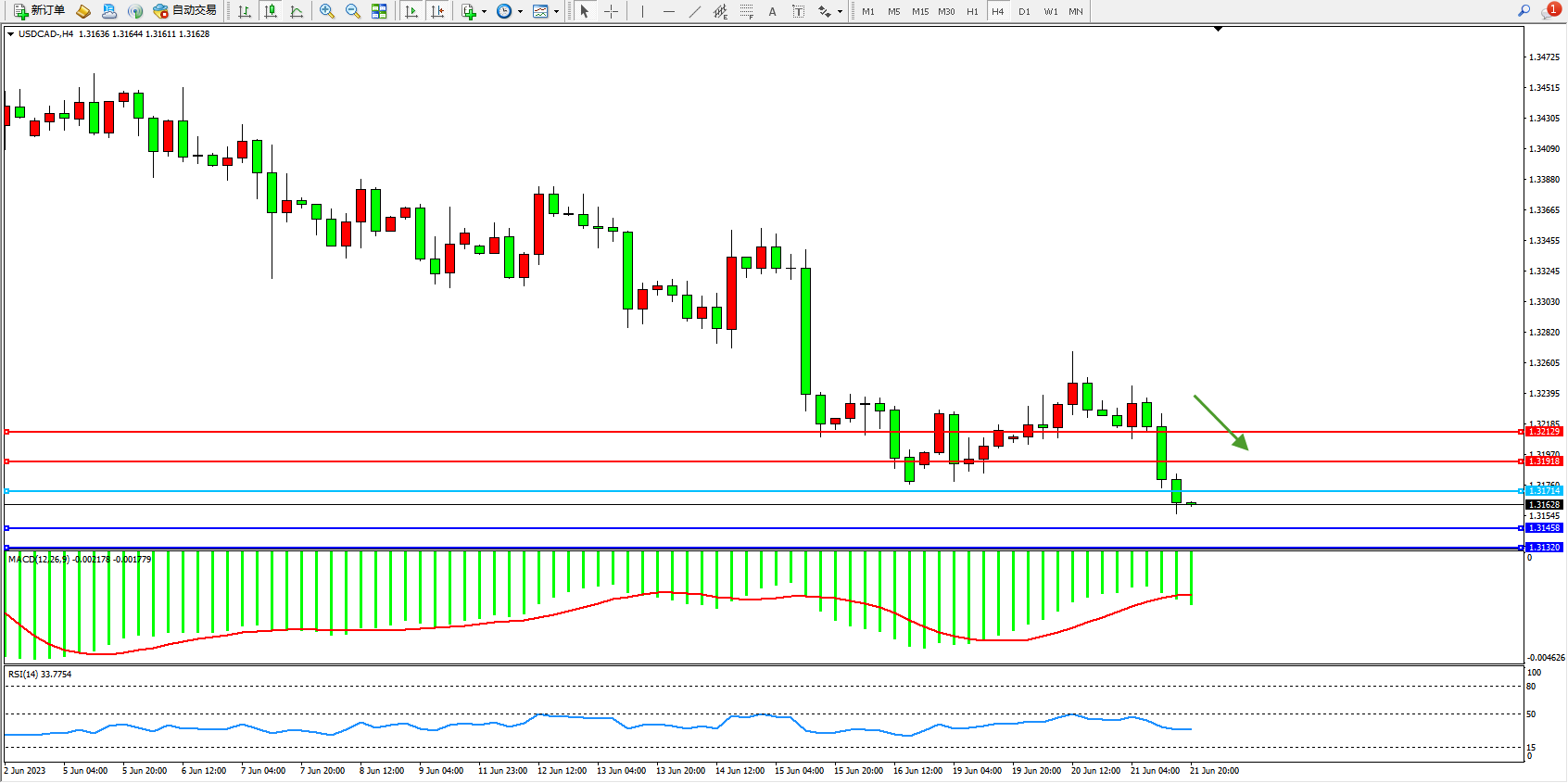Switch to the D1 timeframe
The height and width of the screenshot is (783, 1568).
tap(1024, 11)
